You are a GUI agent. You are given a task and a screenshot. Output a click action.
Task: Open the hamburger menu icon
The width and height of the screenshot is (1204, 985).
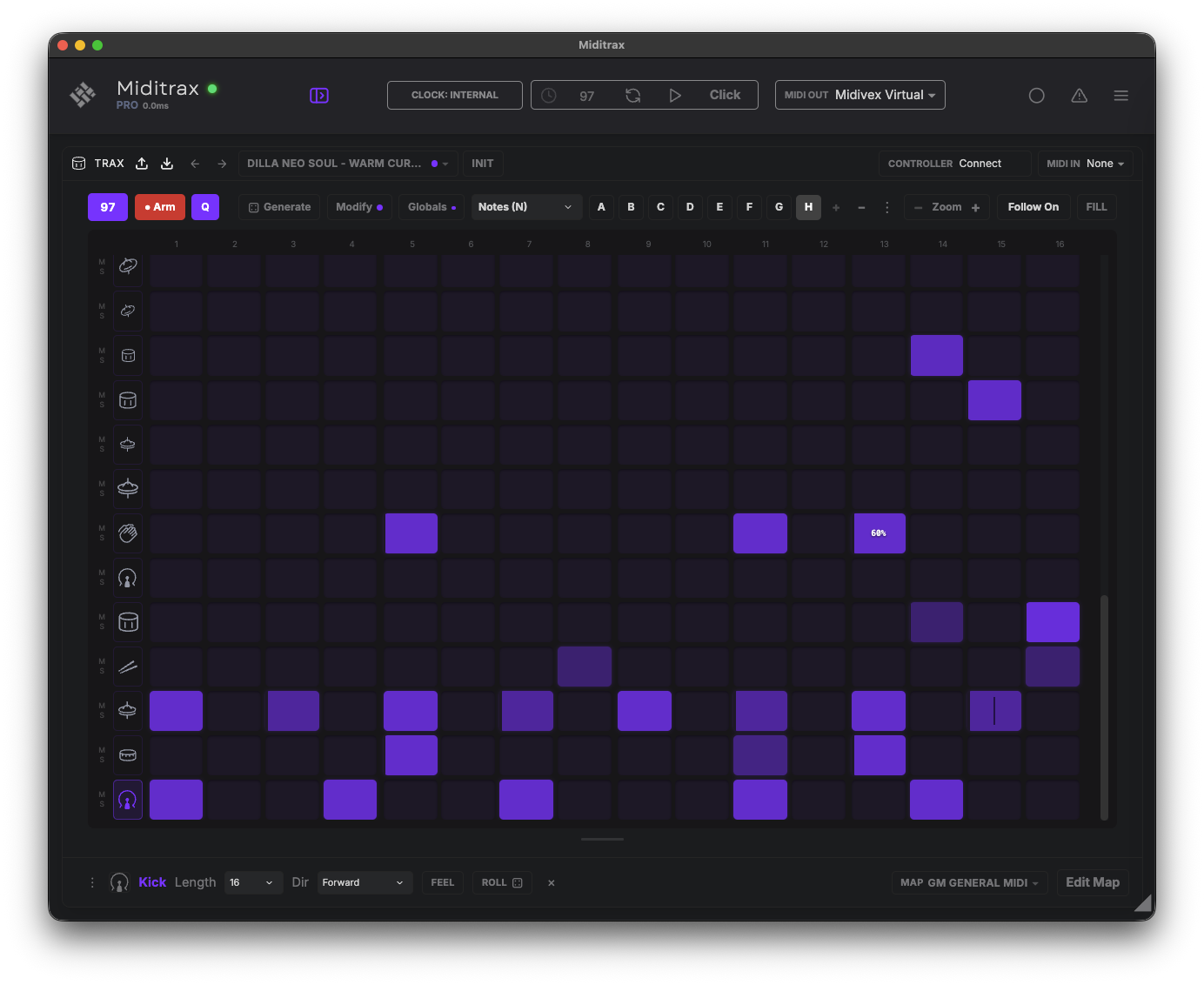point(1121,96)
